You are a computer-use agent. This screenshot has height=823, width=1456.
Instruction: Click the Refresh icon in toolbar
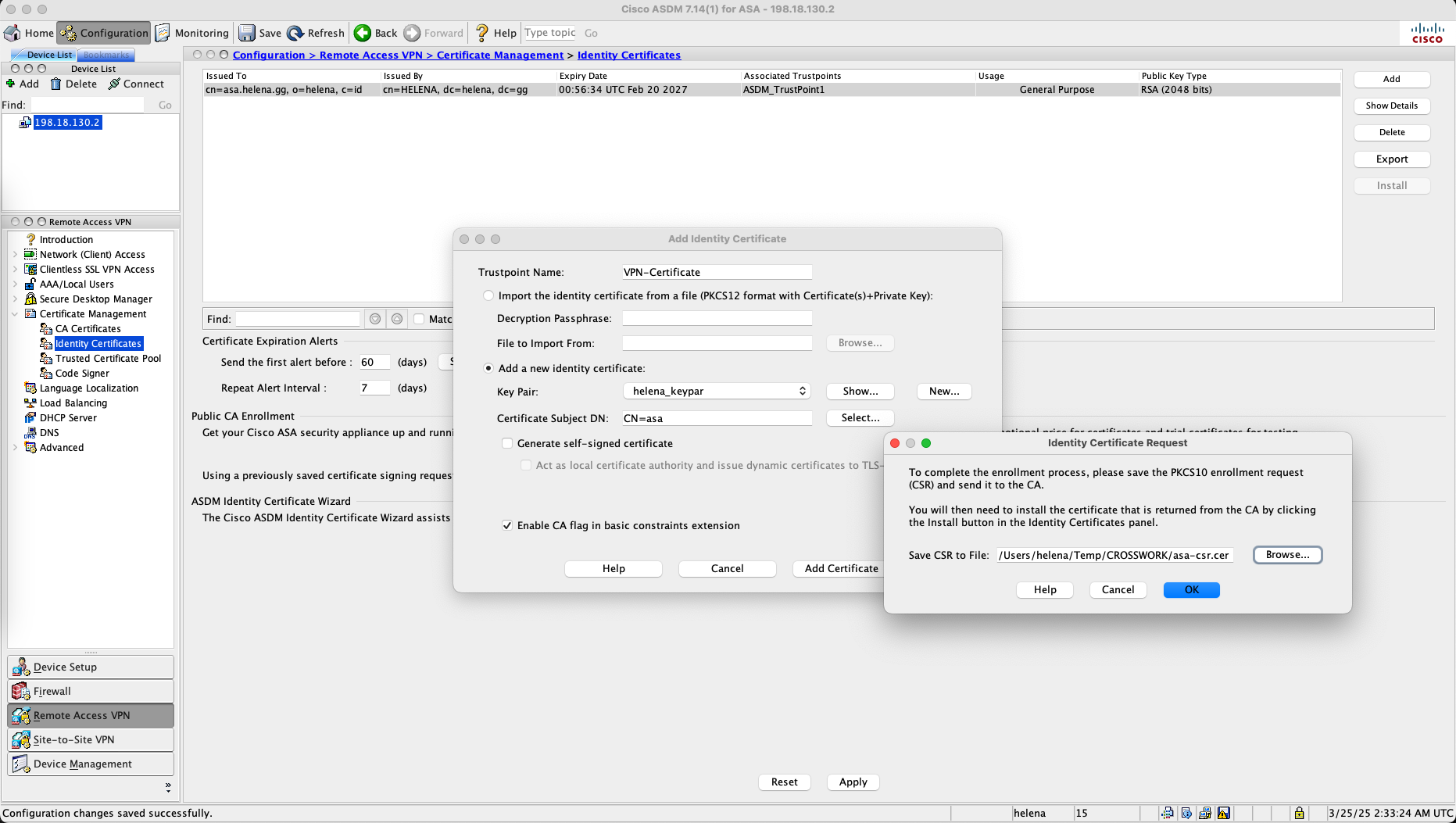(x=295, y=33)
